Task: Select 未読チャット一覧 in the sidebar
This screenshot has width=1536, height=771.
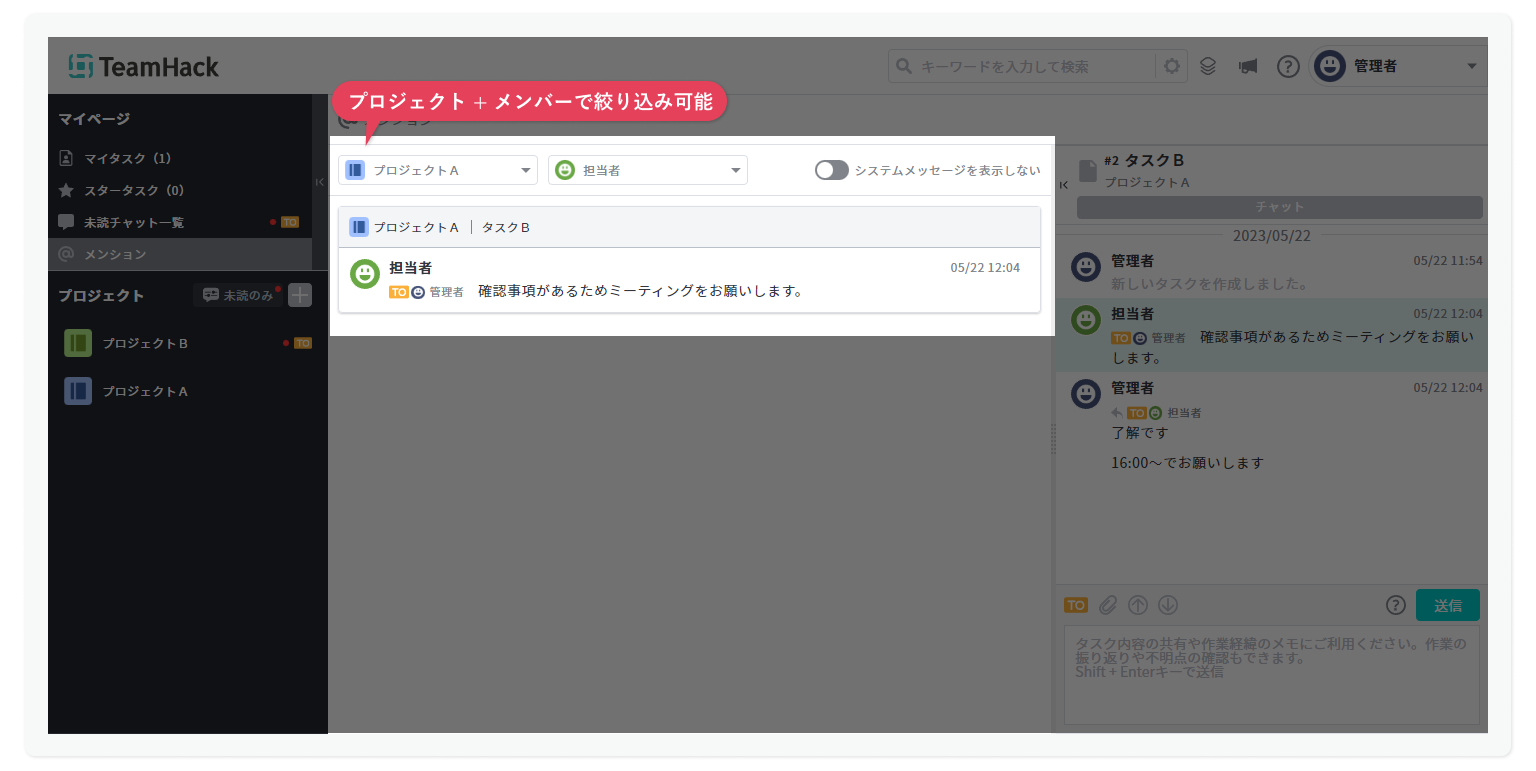Action: 133,222
